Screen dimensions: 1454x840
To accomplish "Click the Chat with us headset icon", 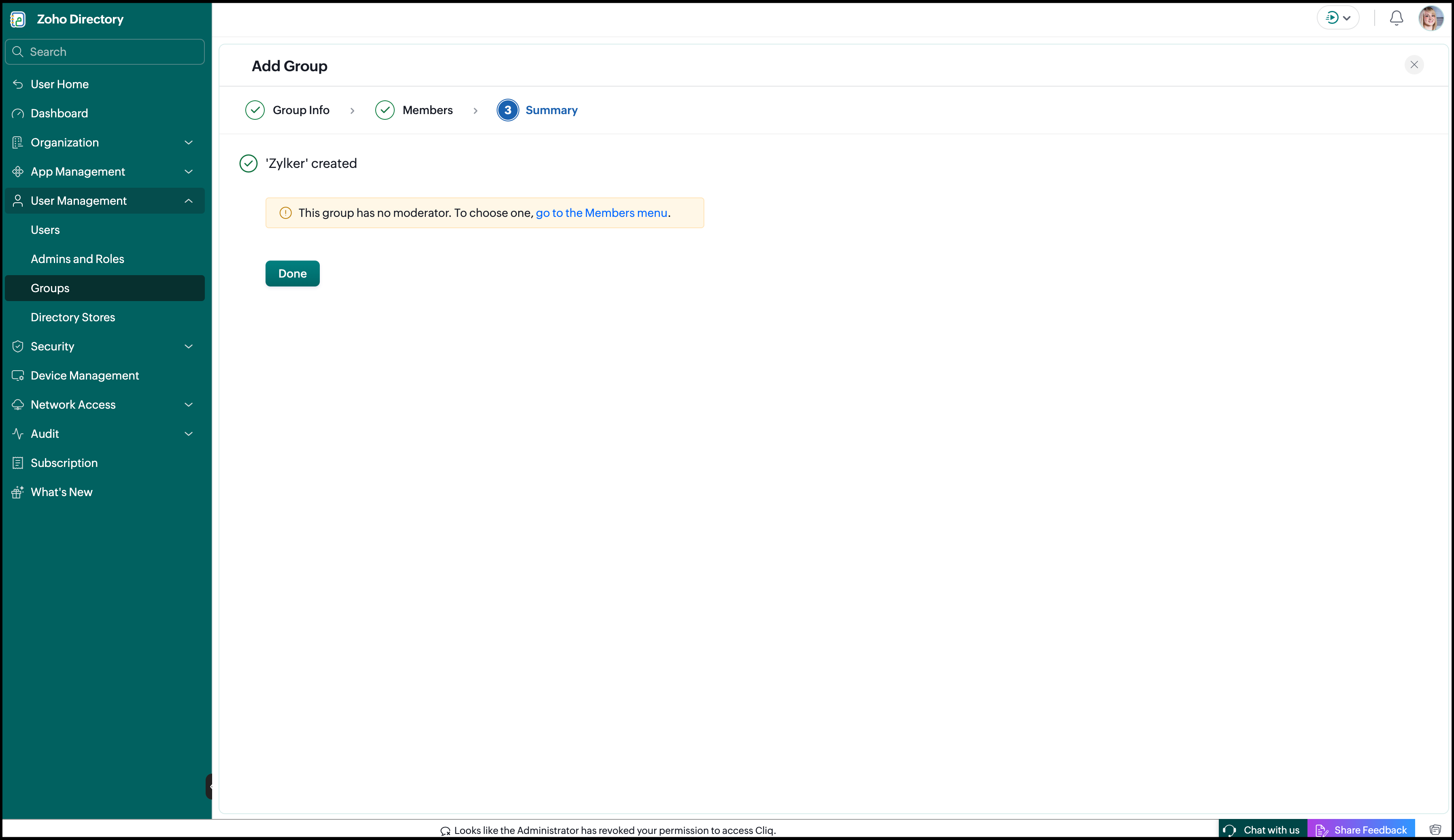I will pyautogui.click(x=1229, y=830).
